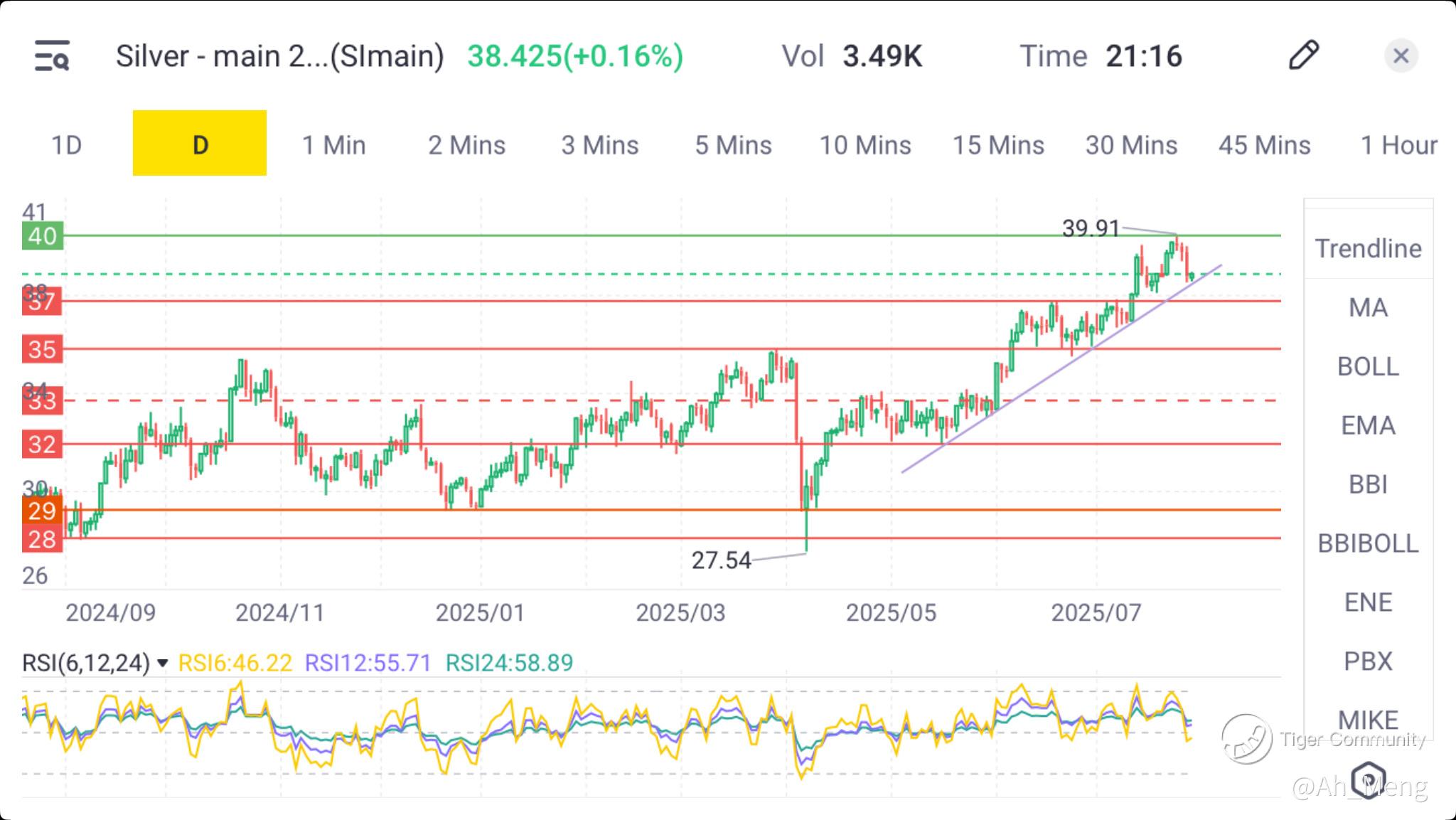The height and width of the screenshot is (820, 1456).
Task: Toggle the MA indicator
Action: (x=1368, y=307)
